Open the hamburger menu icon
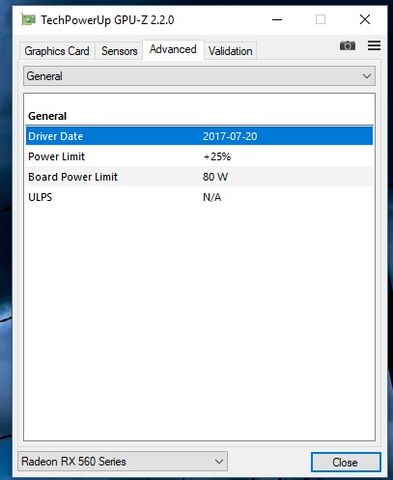The image size is (393, 480). click(x=374, y=45)
